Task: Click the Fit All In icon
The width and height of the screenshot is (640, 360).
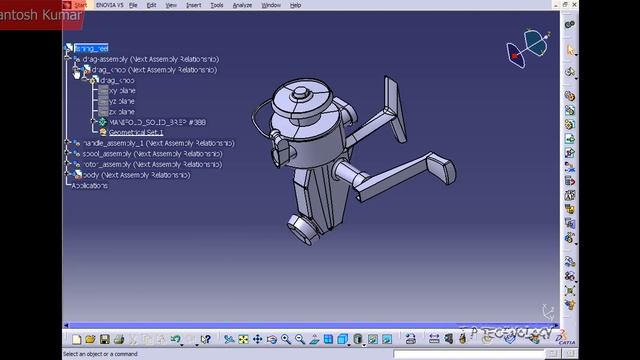Action: point(243,339)
